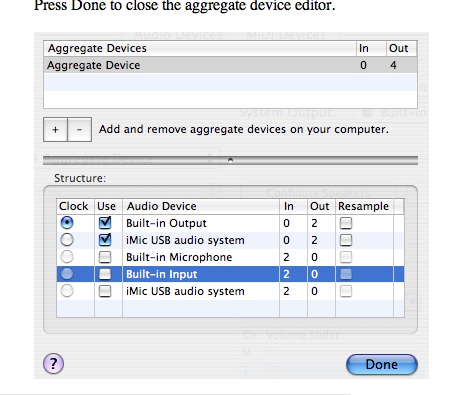This screenshot has height=395, width=460.
Task: Select the highlighted Built-in Input row name
Action: [162, 274]
